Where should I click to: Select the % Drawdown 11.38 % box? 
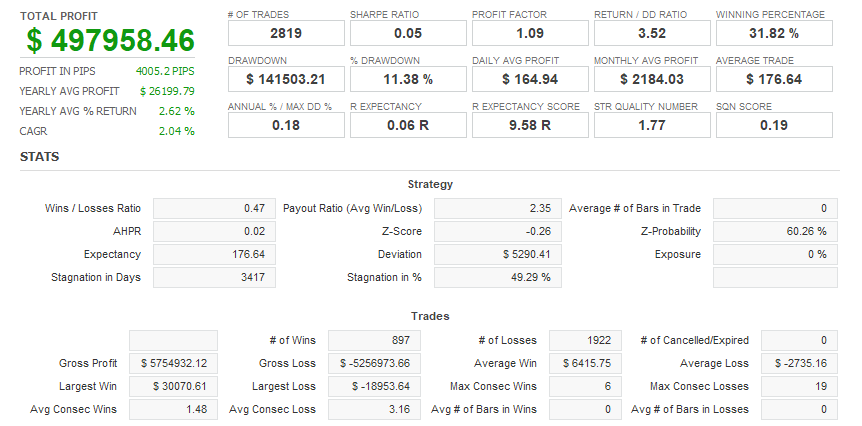pyautogui.click(x=408, y=79)
